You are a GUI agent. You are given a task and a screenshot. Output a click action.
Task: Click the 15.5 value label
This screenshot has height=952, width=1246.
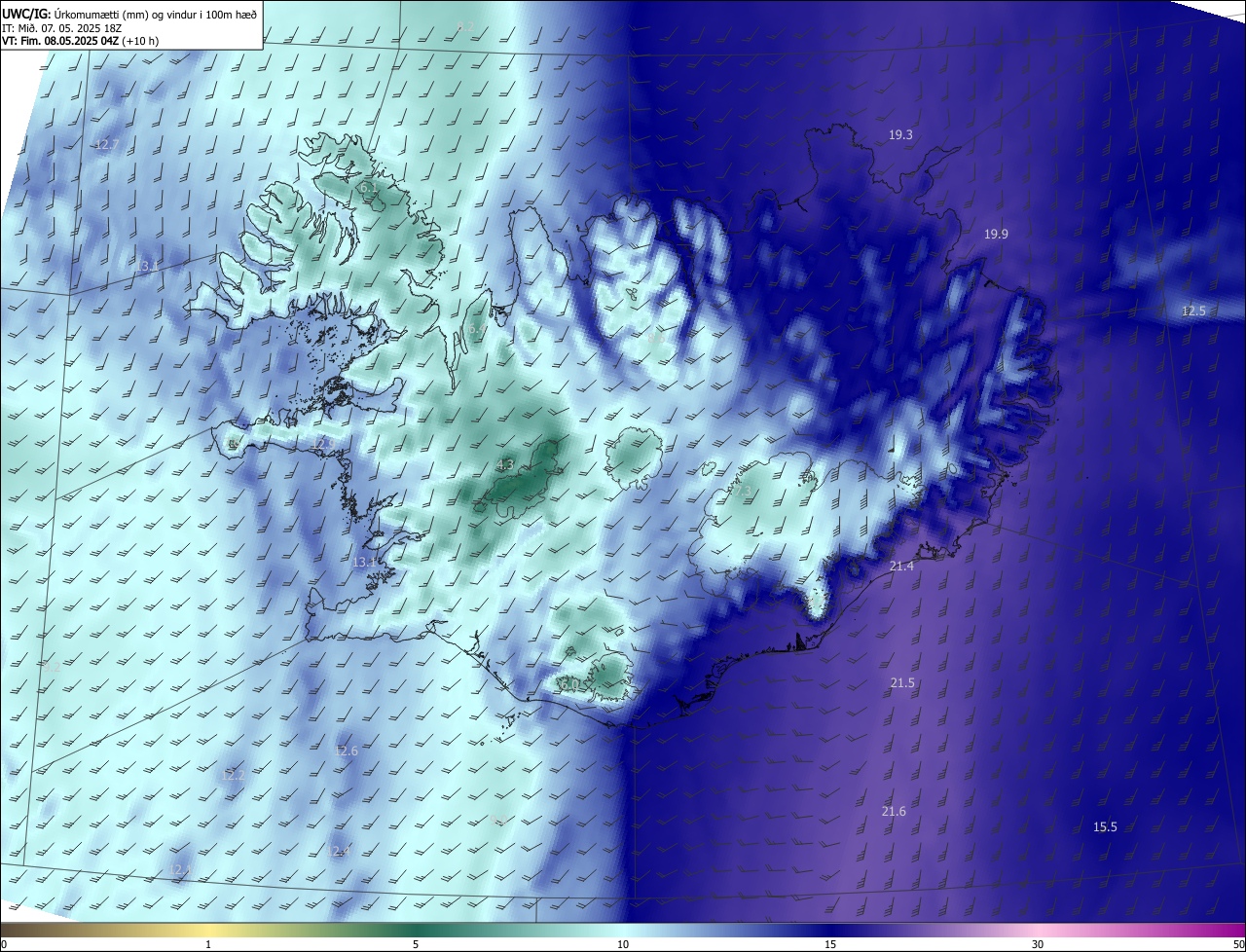click(x=1105, y=827)
